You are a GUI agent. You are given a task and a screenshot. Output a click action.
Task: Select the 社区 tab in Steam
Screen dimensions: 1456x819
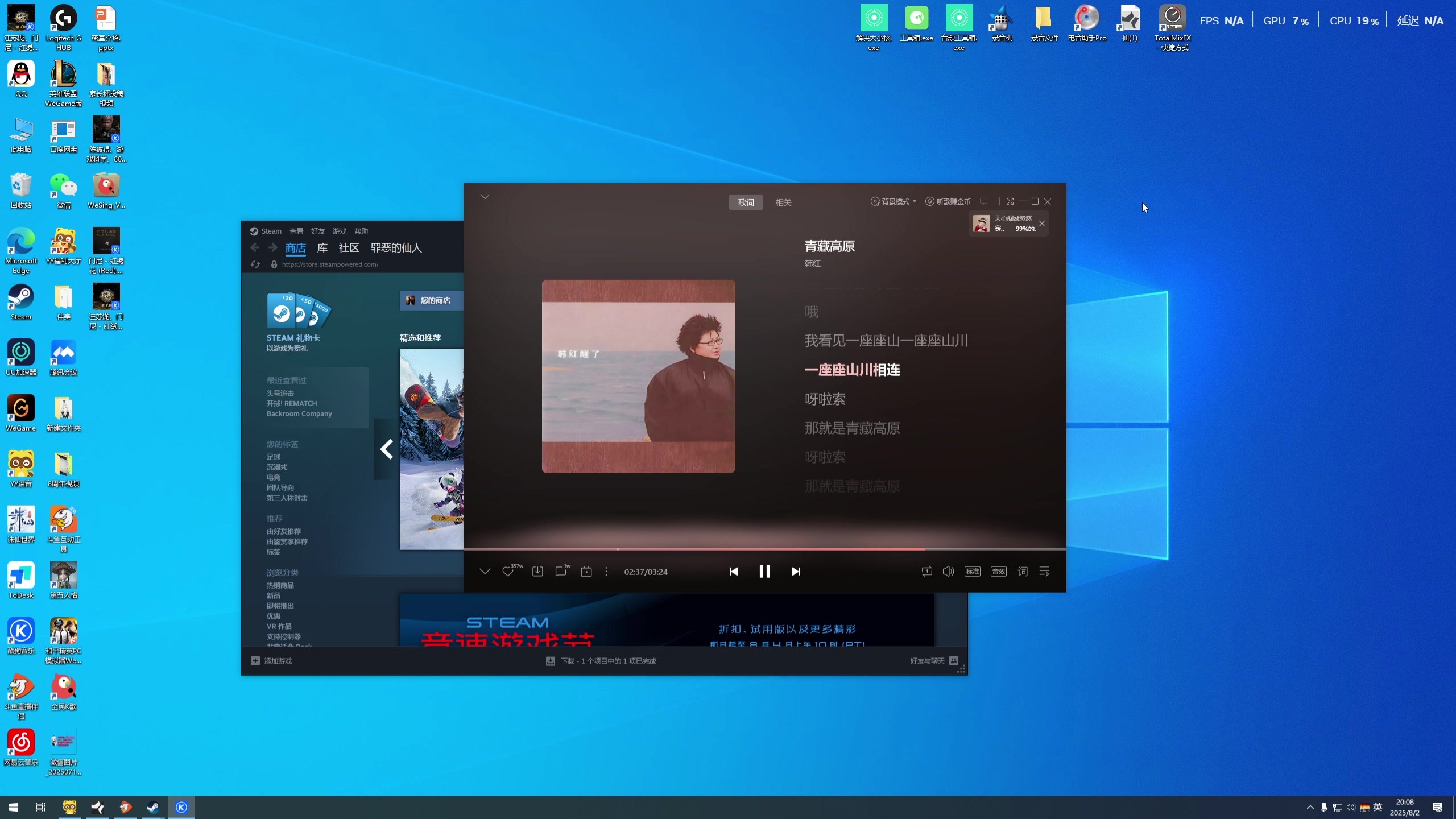pos(349,247)
